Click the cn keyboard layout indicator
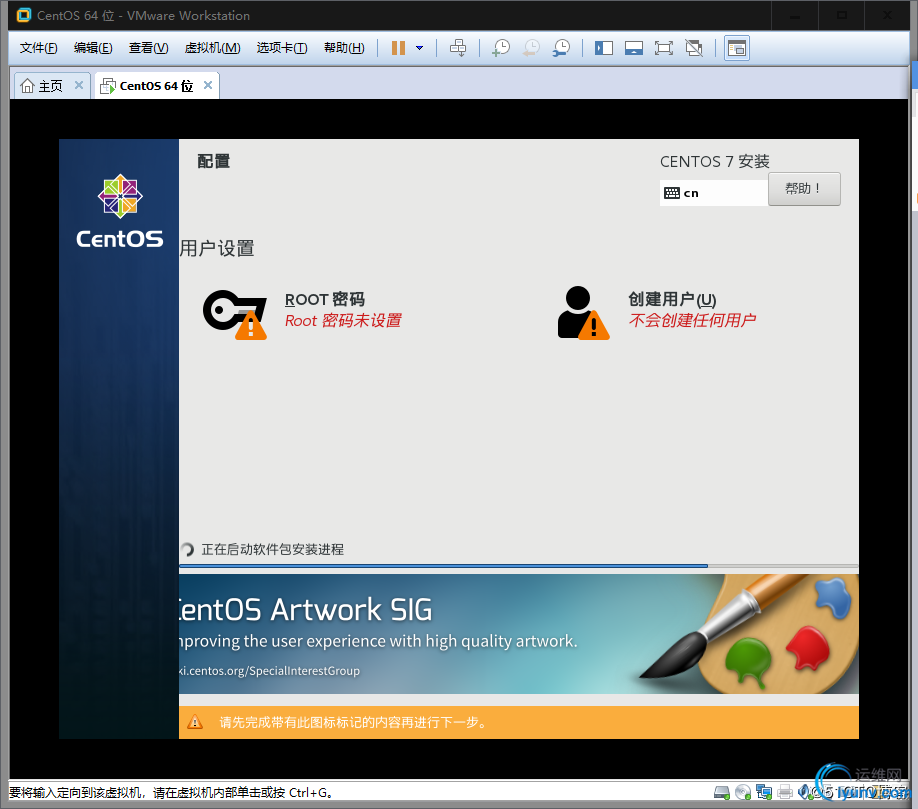Screen dimensions: 918x809 tap(714, 193)
